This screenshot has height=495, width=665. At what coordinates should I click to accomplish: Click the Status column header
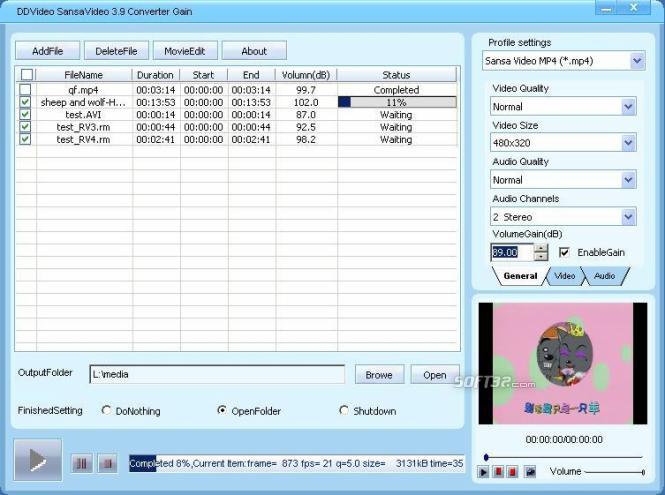pyautogui.click(x=397, y=75)
